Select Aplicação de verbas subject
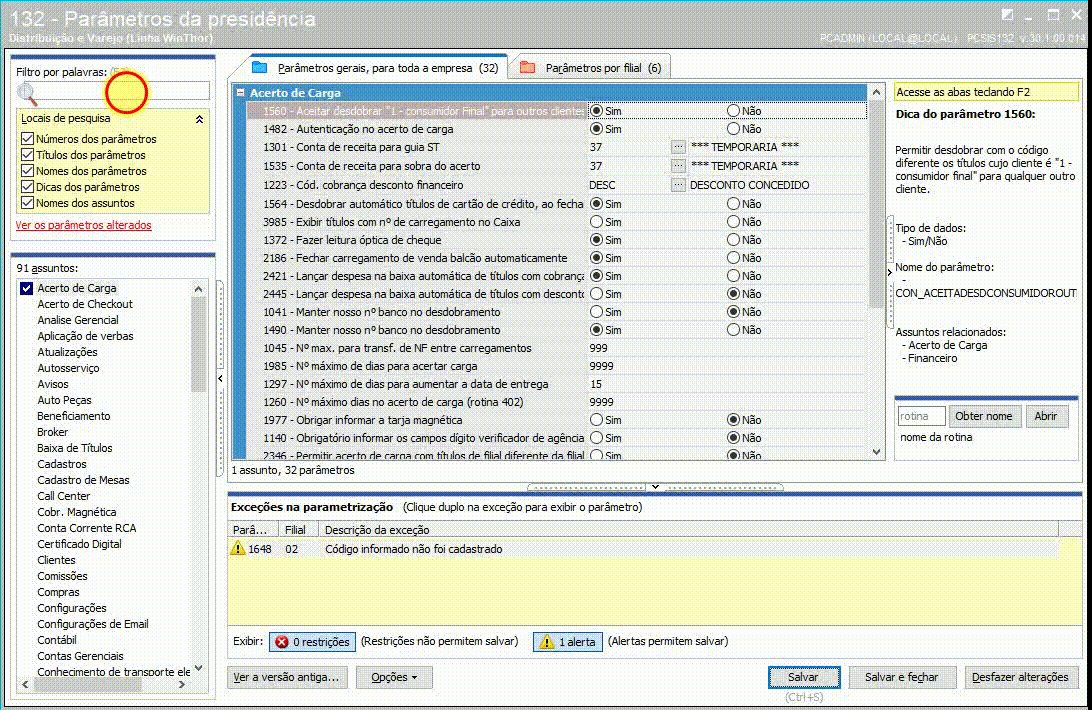The image size is (1092, 710). 85,336
